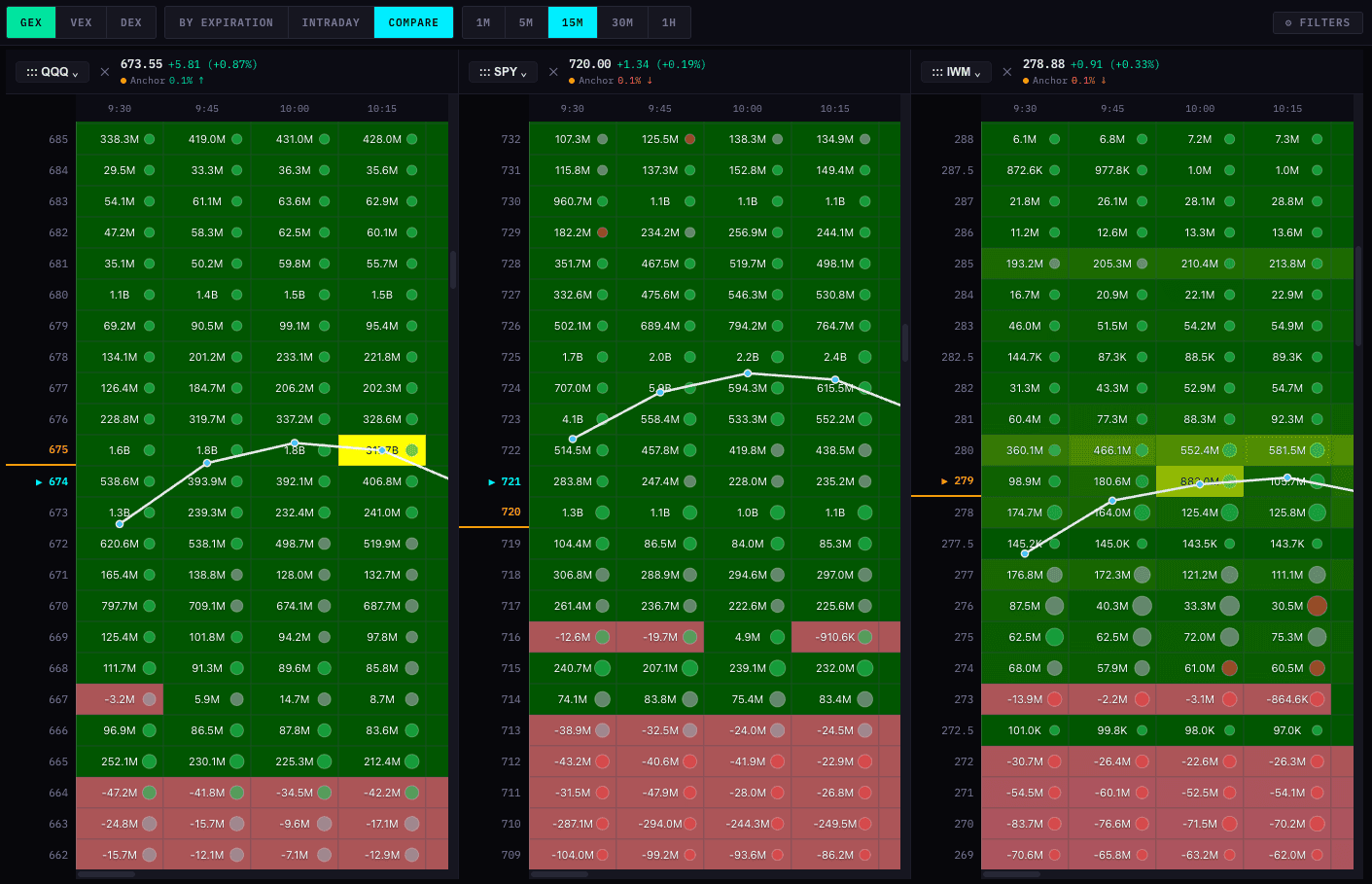1372x884 pixels.
Task: Click the red dot beside SPY 732 125.5M
Action: click(x=690, y=139)
